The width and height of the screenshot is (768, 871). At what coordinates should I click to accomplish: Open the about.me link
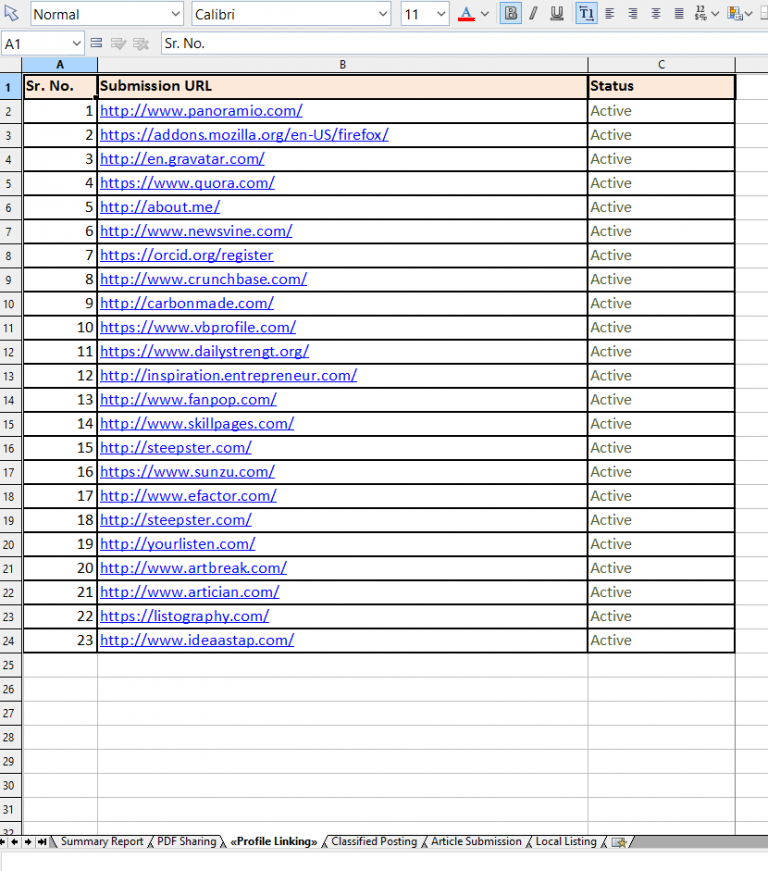[x=160, y=207]
